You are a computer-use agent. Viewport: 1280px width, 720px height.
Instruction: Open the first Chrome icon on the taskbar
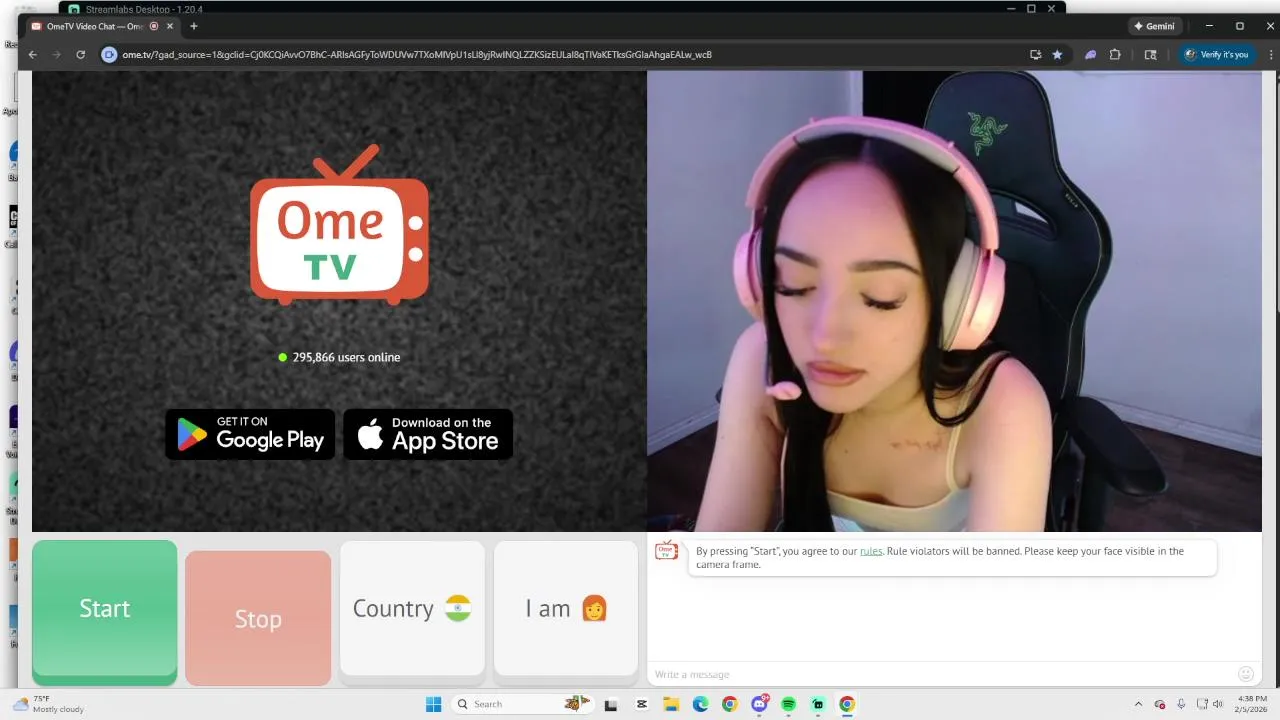pyautogui.click(x=730, y=704)
